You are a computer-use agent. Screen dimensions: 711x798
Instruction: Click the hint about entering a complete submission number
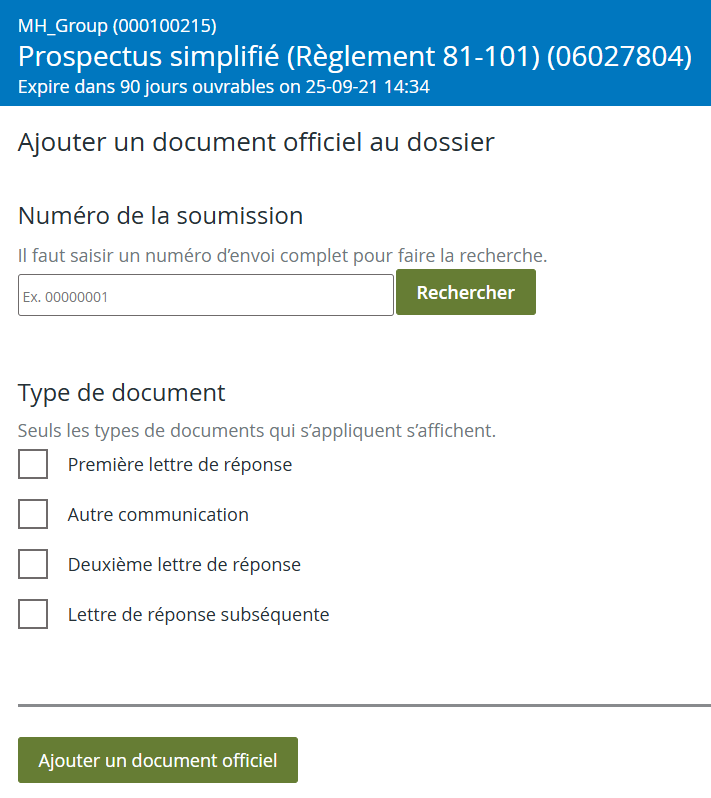click(282, 256)
